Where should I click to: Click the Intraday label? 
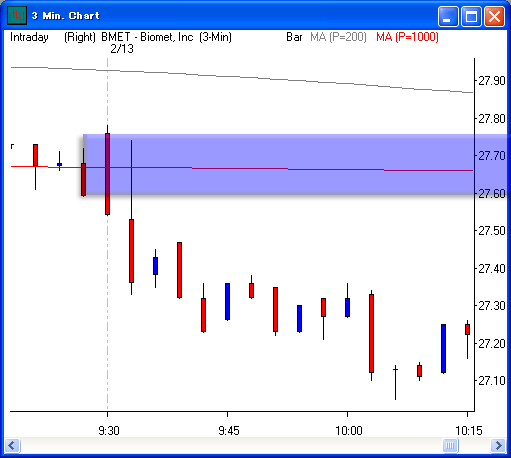tap(29, 37)
